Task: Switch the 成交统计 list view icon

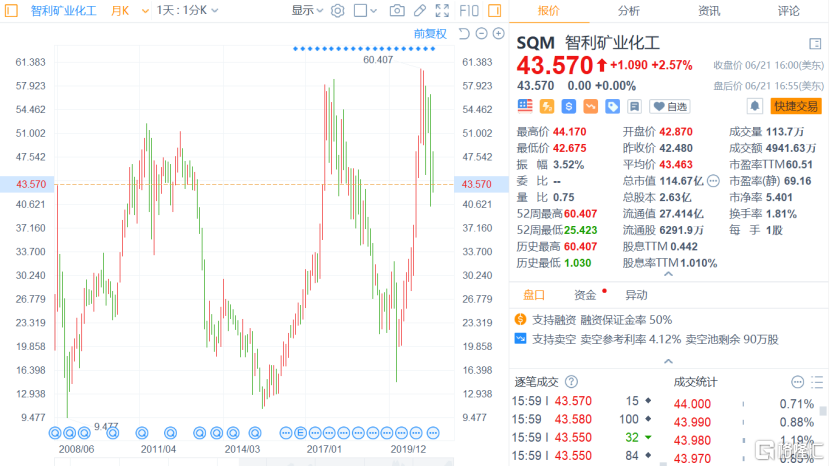Action: point(817,382)
